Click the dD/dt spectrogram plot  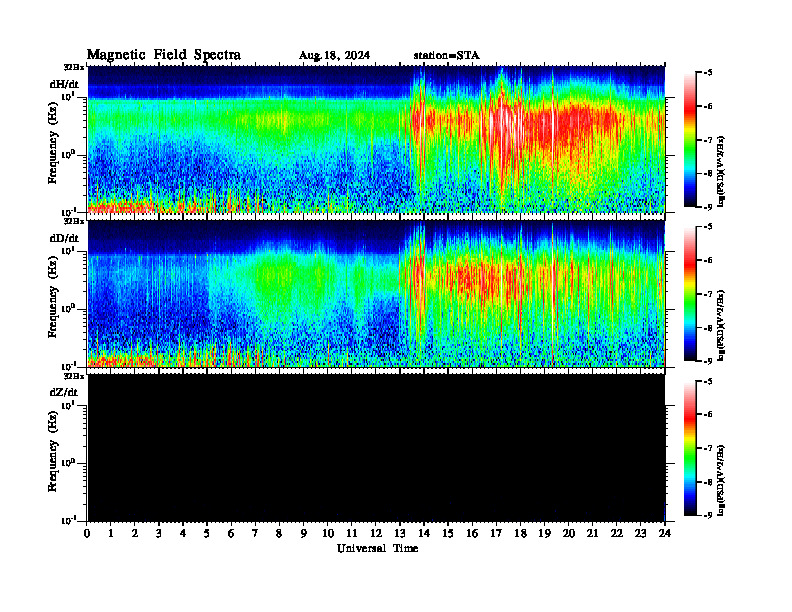pos(376,293)
